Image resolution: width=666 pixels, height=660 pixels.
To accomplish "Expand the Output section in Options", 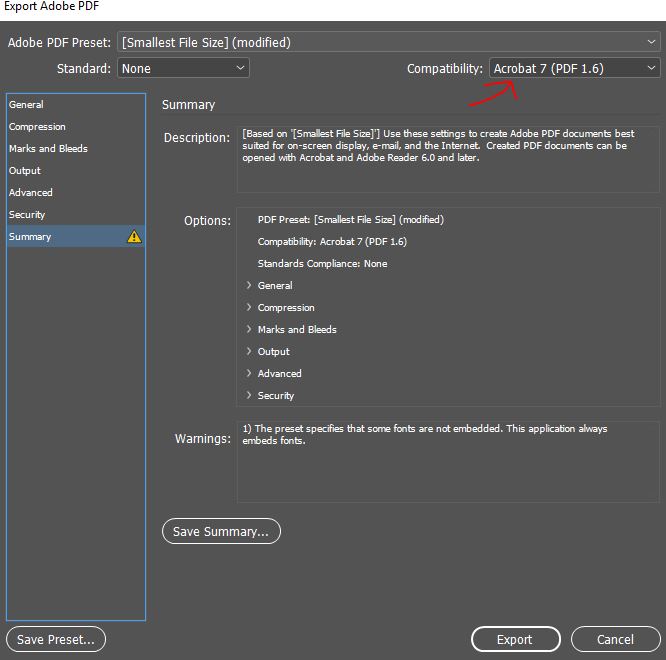I will click(248, 352).
